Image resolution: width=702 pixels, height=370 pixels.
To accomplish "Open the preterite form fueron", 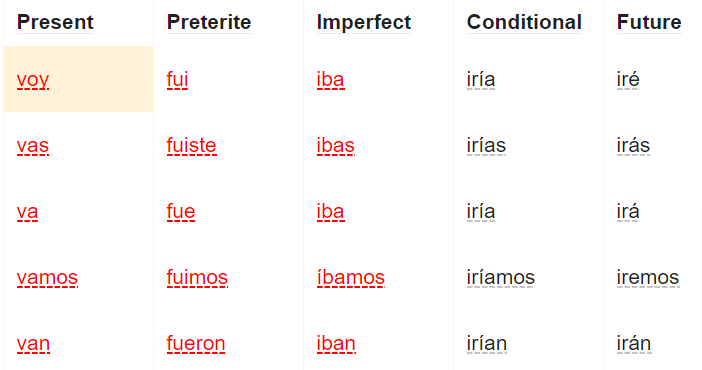I will 196,344.
